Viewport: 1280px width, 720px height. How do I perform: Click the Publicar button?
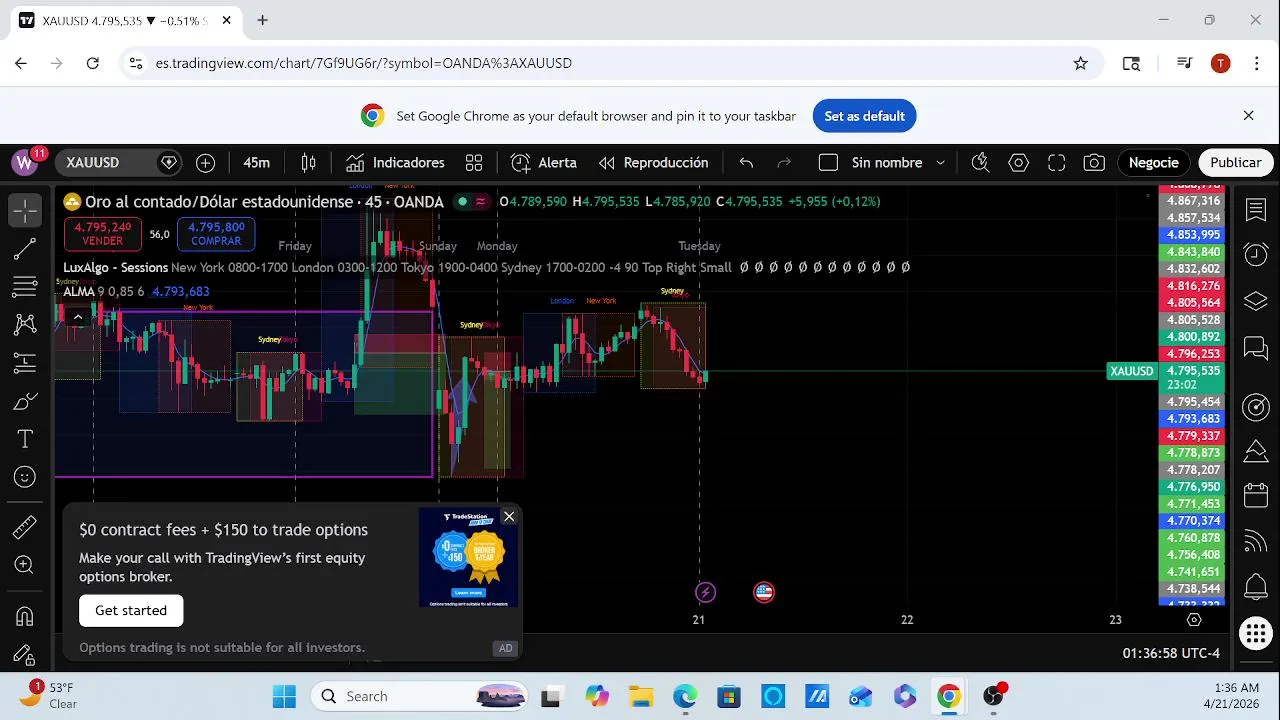(x=1235, y=162)
